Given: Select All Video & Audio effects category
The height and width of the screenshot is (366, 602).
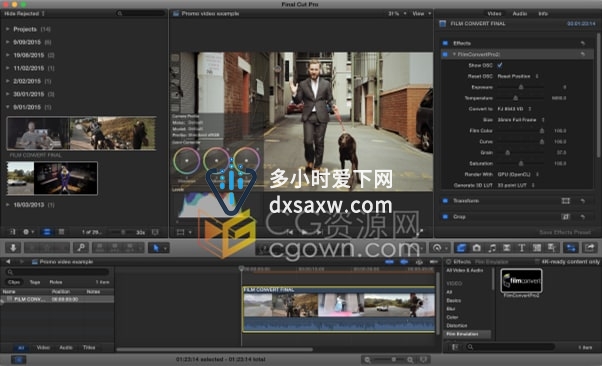Looking at the screenshot, I should coord(465,270).
